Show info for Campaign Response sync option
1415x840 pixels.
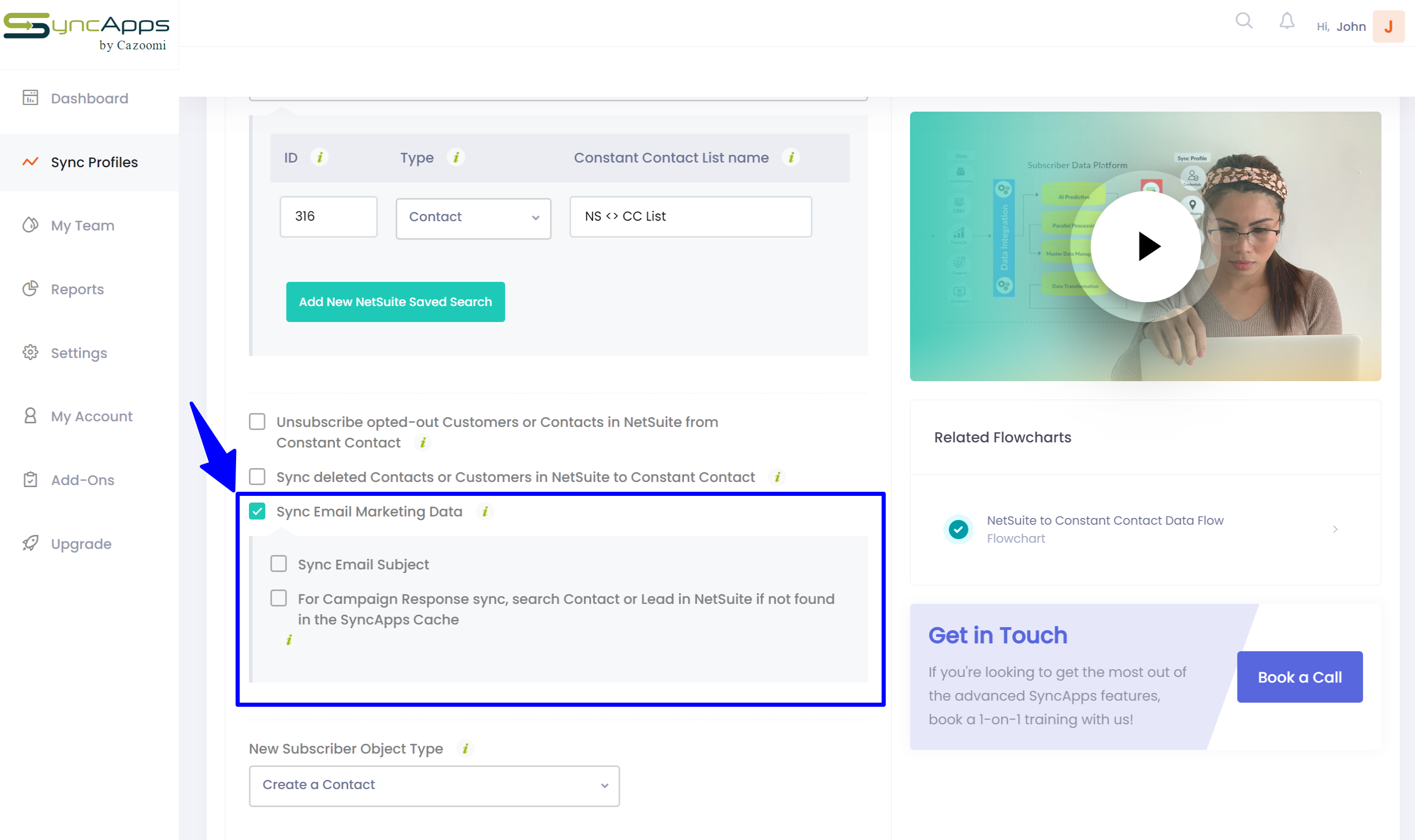[289, 639]
